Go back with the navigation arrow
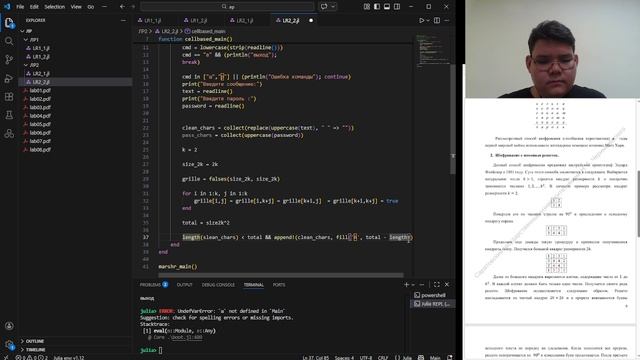The height and width of the screenshot is (360, 640). [x=122, y=7]
